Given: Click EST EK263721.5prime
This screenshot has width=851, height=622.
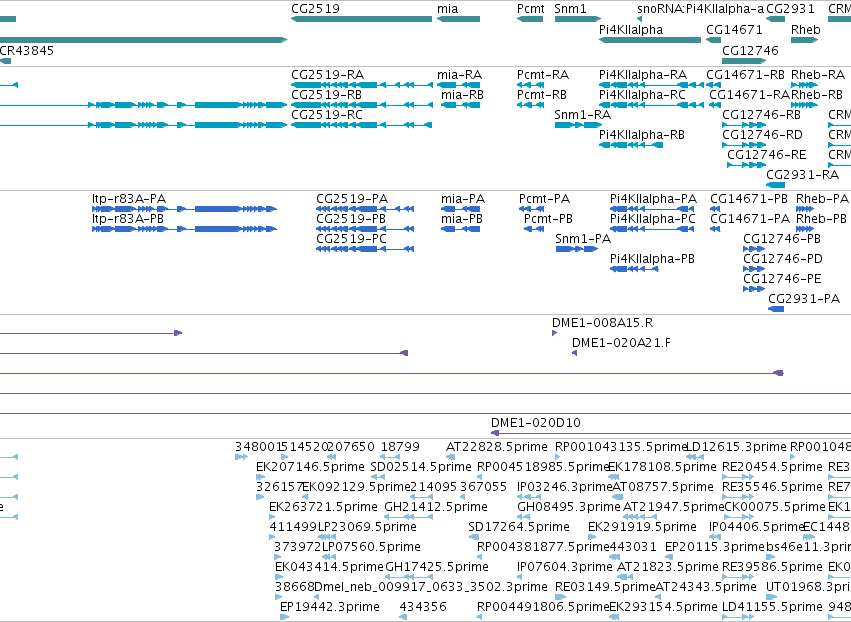Looking at the screenshot, I should click(x=323, y=507).
